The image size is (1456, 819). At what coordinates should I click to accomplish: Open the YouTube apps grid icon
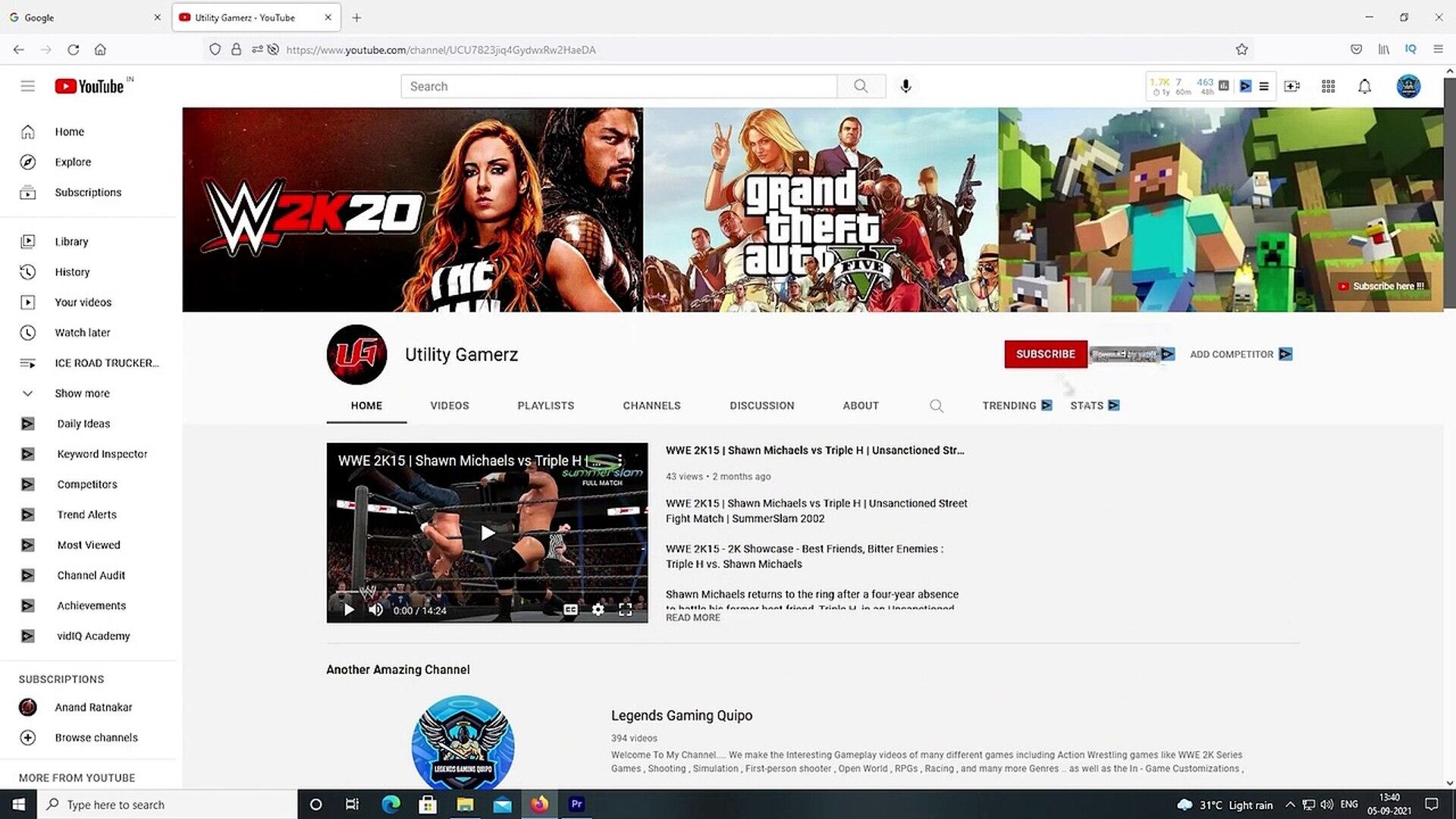(x=1328, y=86)
